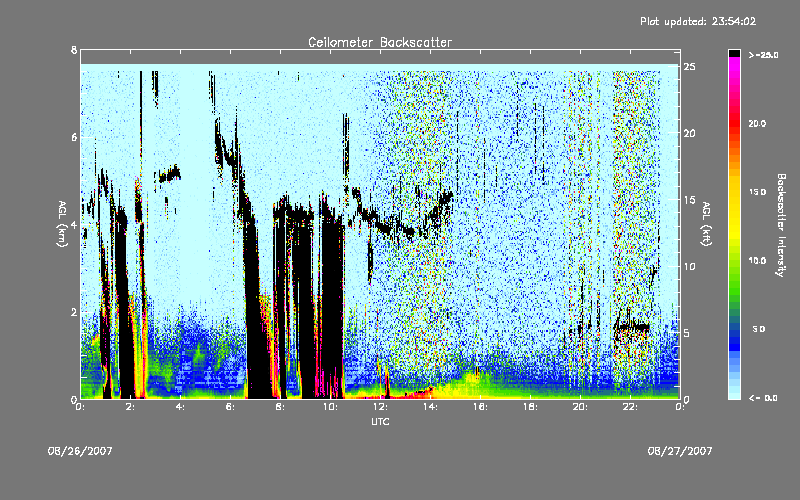
Task: Pick the dark blue band near 5.0
Action: pos(734,334)
